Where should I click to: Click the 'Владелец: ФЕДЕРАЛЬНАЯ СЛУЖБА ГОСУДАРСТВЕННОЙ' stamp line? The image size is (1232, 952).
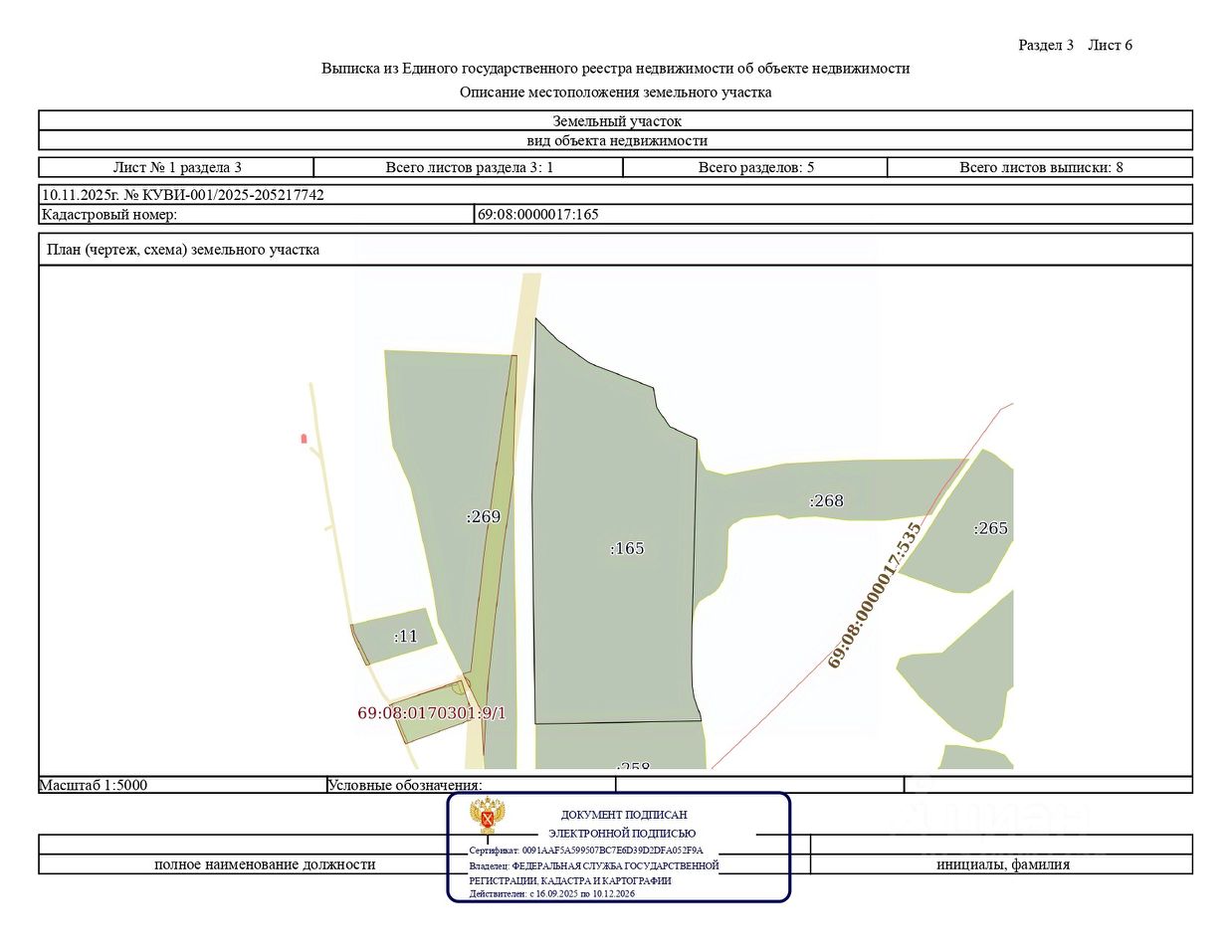593,865
